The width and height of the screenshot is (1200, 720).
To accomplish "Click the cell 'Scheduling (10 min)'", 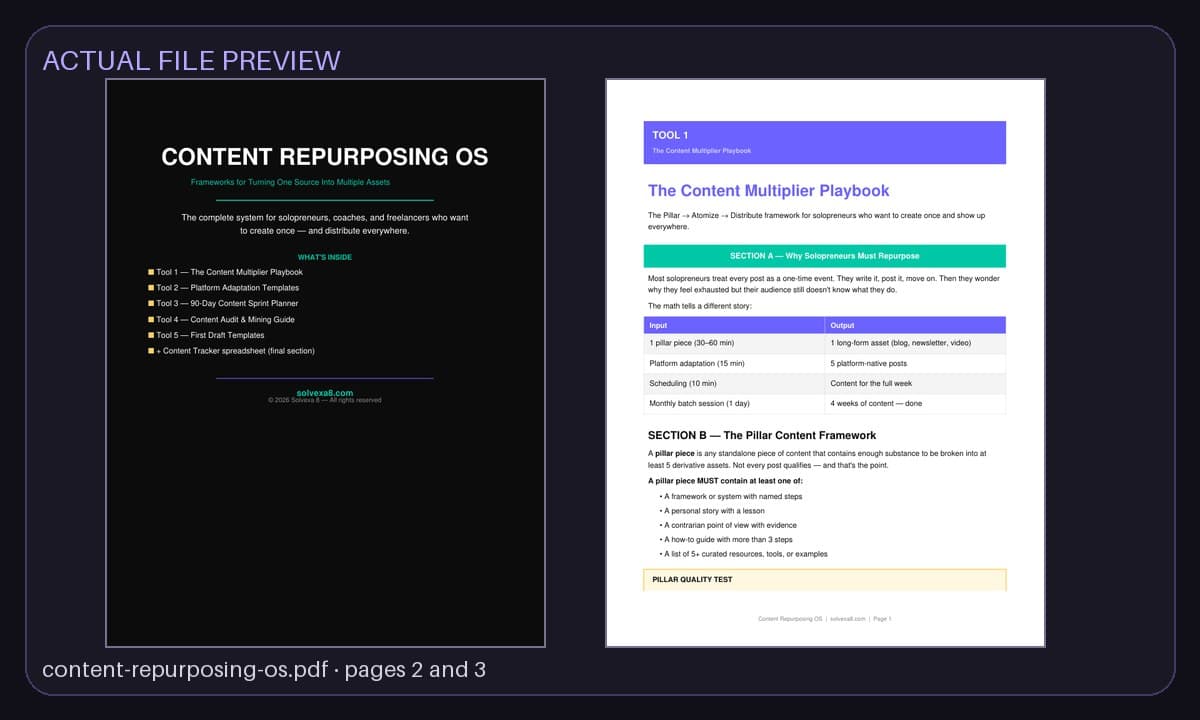I will [x=735, y=383].
